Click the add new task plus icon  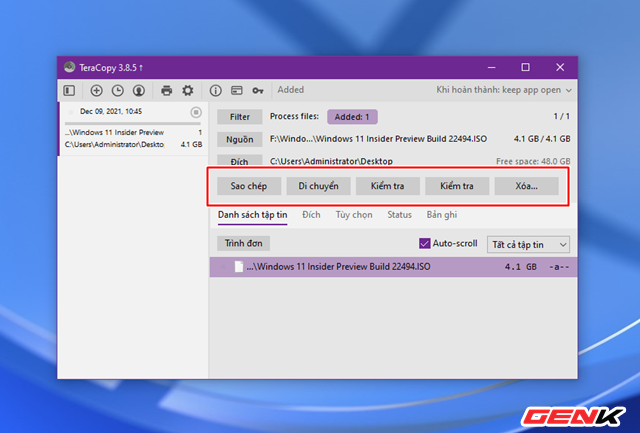[x=96, y=90]
